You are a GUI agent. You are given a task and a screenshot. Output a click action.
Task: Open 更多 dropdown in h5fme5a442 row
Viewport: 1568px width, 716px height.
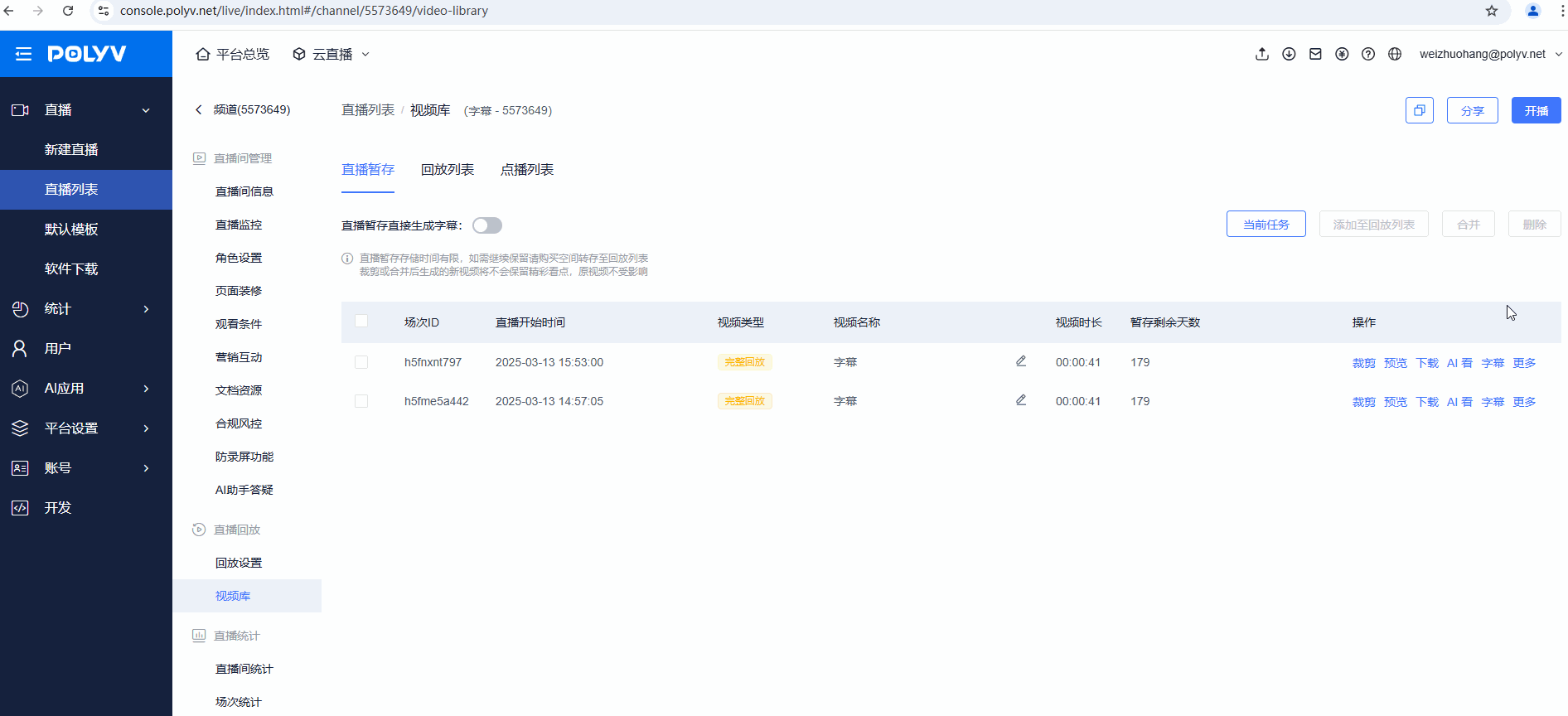click(1524, 402)
